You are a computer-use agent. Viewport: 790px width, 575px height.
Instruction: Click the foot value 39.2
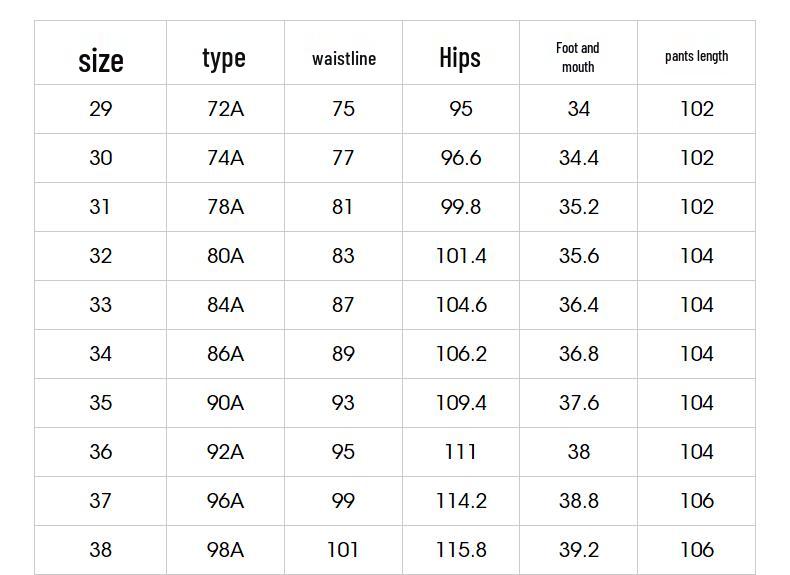tap(579, 549)
